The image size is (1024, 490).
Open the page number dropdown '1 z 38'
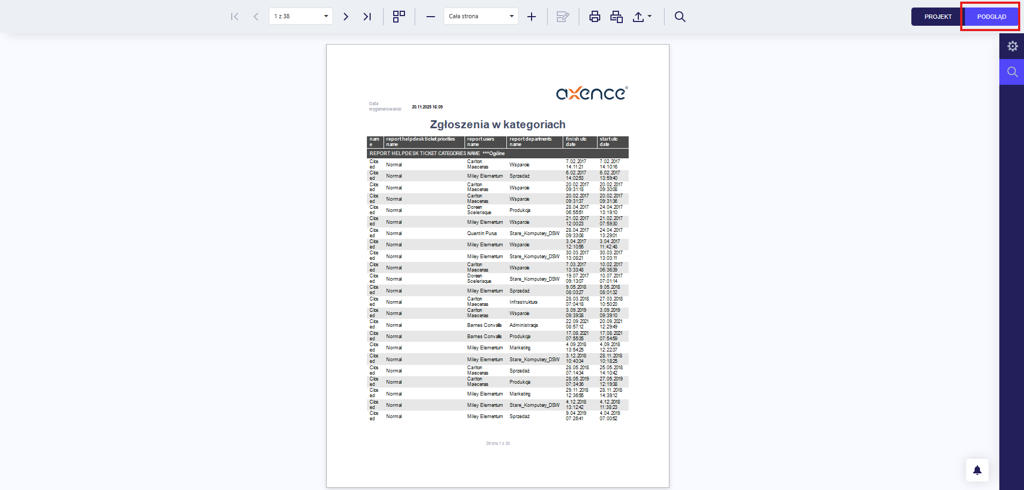pyautogui.click(x=301, y=17)
